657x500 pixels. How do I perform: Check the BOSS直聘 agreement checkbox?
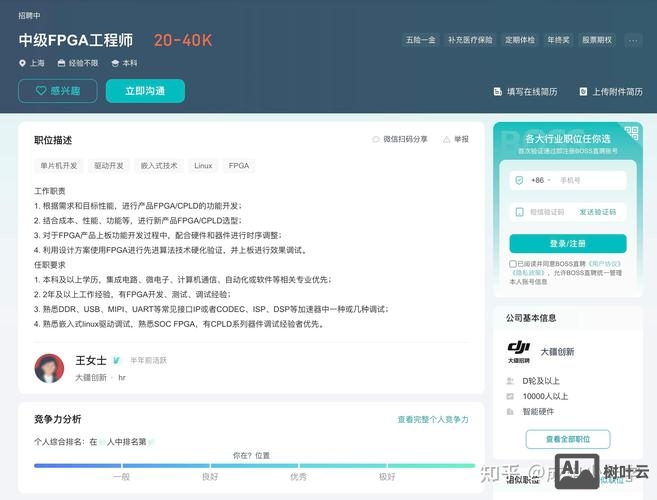coord(512,264)
